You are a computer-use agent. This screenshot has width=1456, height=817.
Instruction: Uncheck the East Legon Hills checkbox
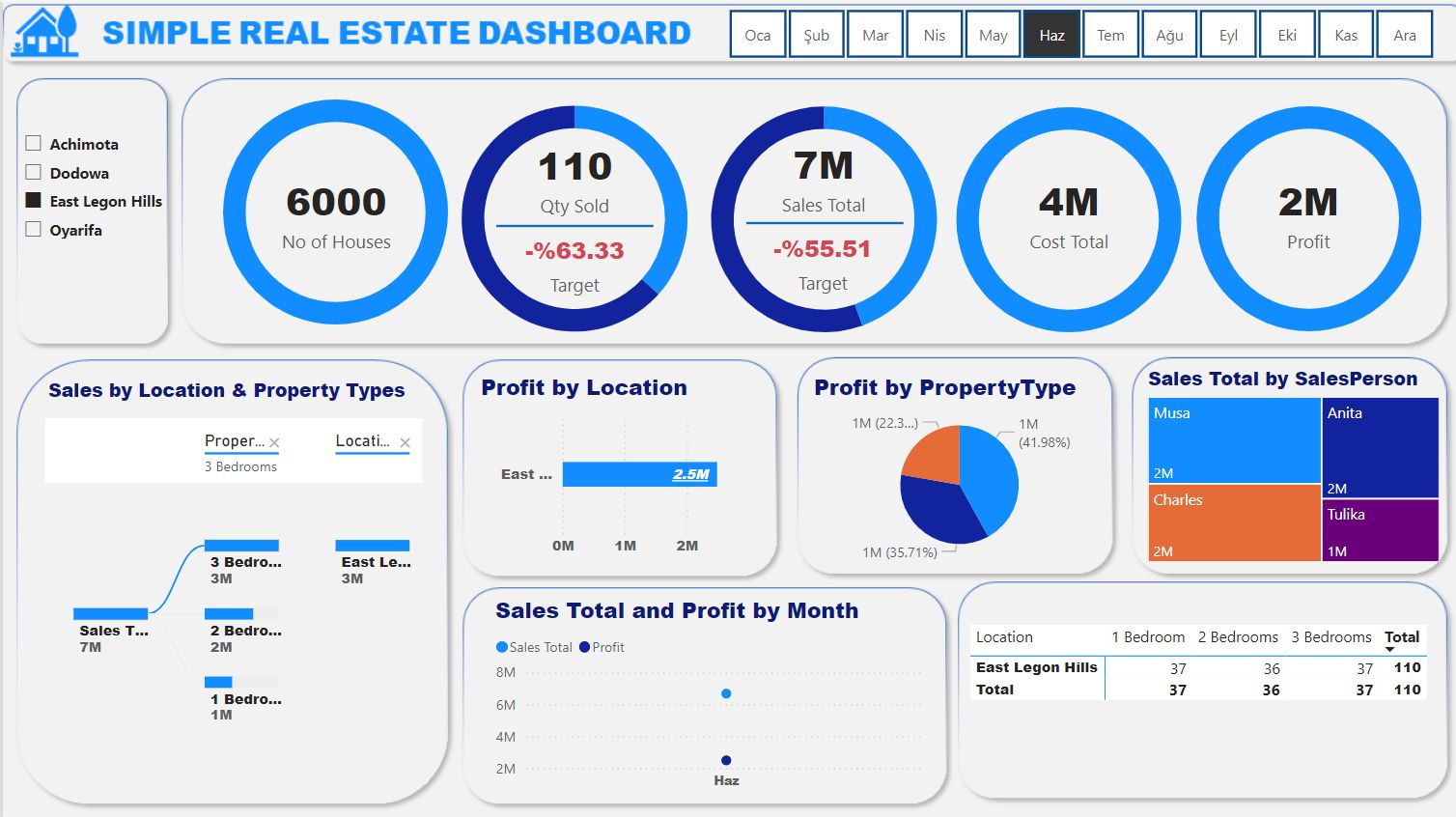point(34,201)
